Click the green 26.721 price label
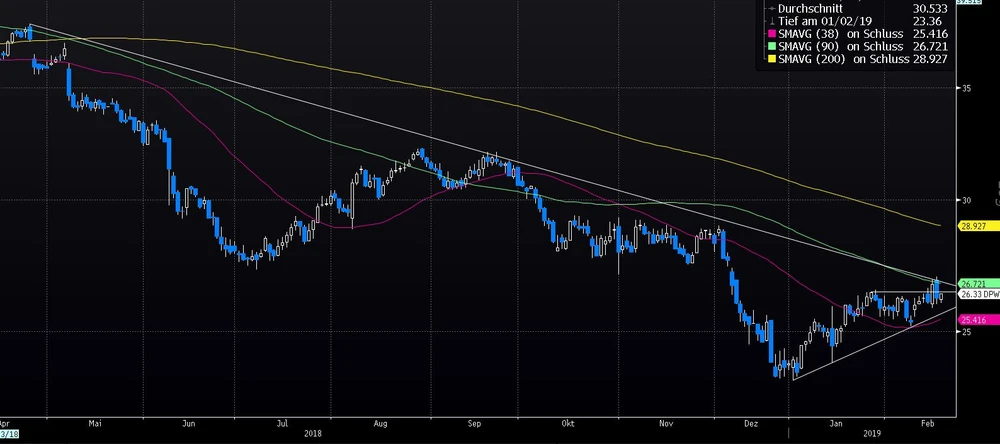The width and height of the screenshot is (1000, 444). coord(973,284)
